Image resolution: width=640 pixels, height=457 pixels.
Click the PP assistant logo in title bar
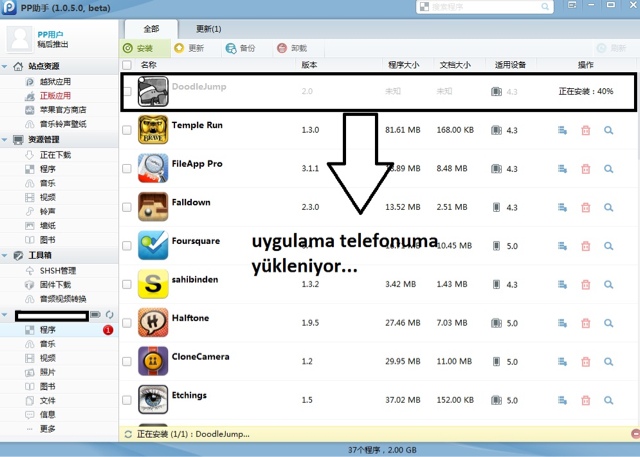[9, 7]
